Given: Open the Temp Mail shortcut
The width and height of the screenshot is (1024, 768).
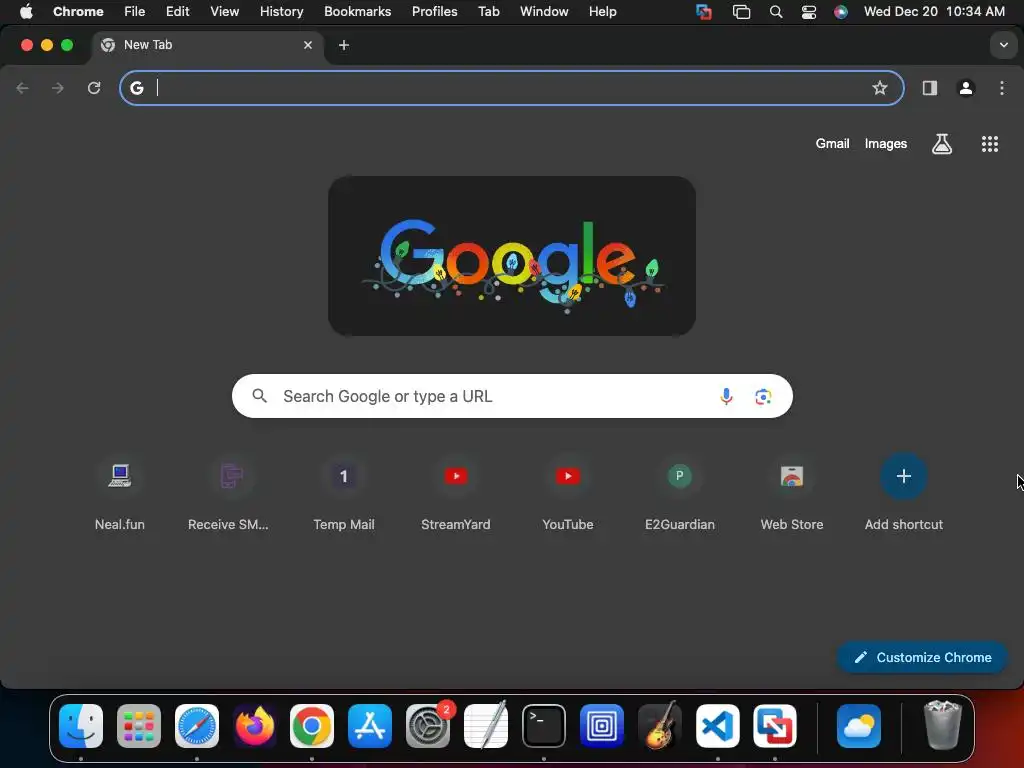Looking at the screenshot, I should point(344,494).
